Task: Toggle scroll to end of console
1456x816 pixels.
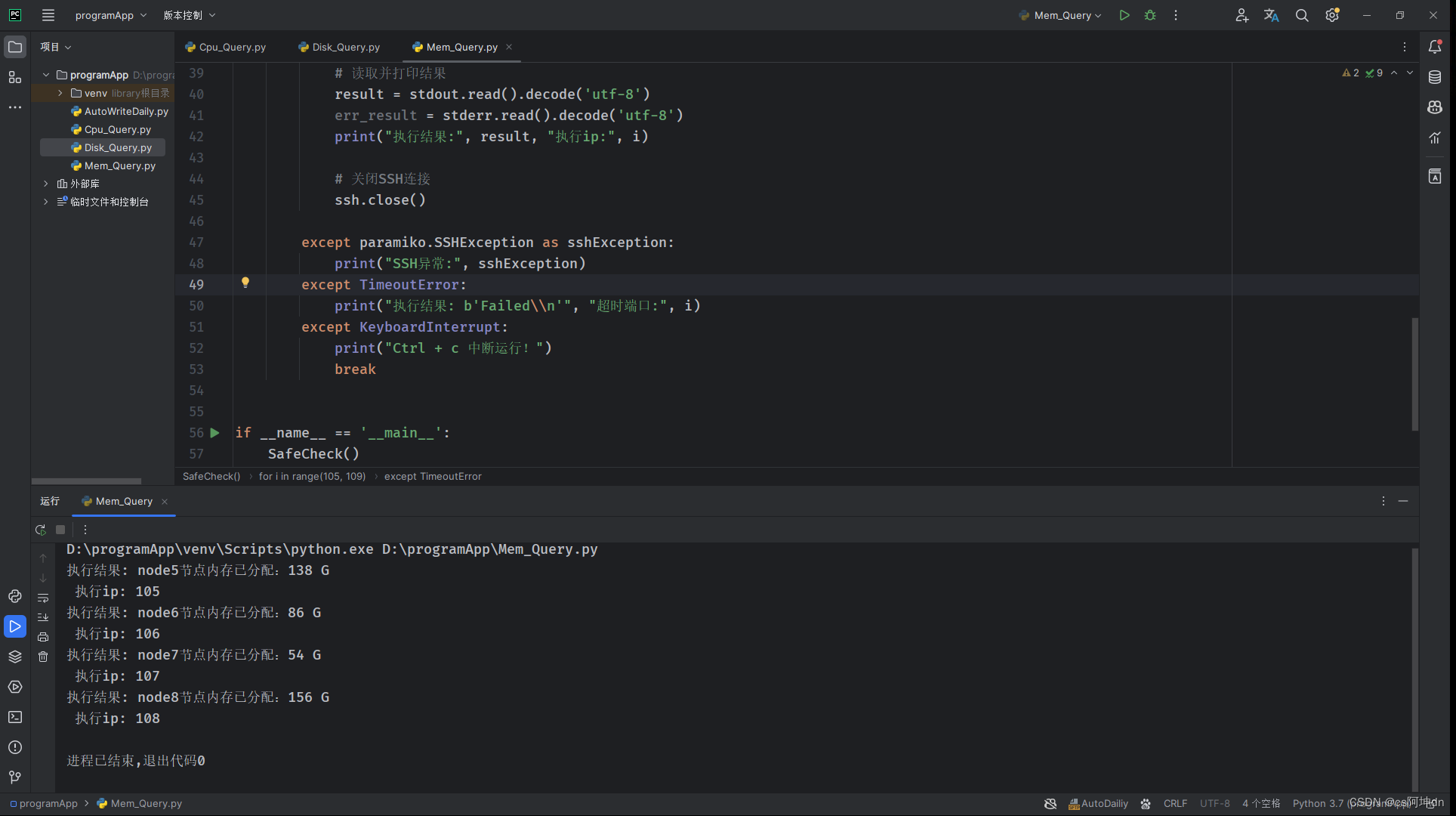Action: [x=43, y=617]
